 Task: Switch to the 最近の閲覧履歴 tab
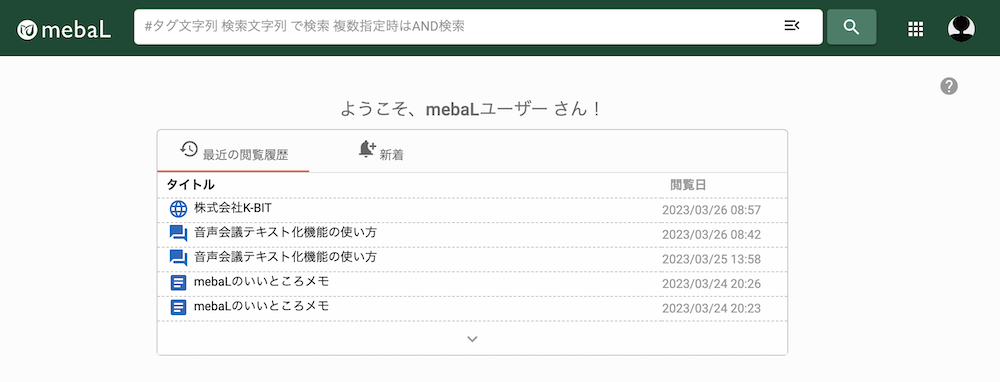233,152
